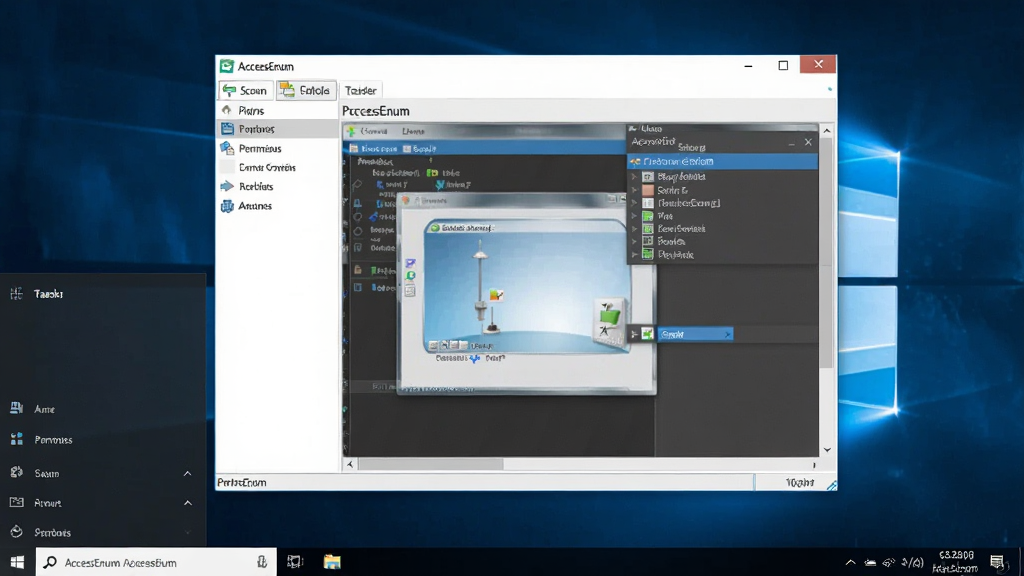The width and height of the screenshot is (1024, 576).
Task: Click the salmon-colored square icon in dark panel
Action: click(648, 190)
